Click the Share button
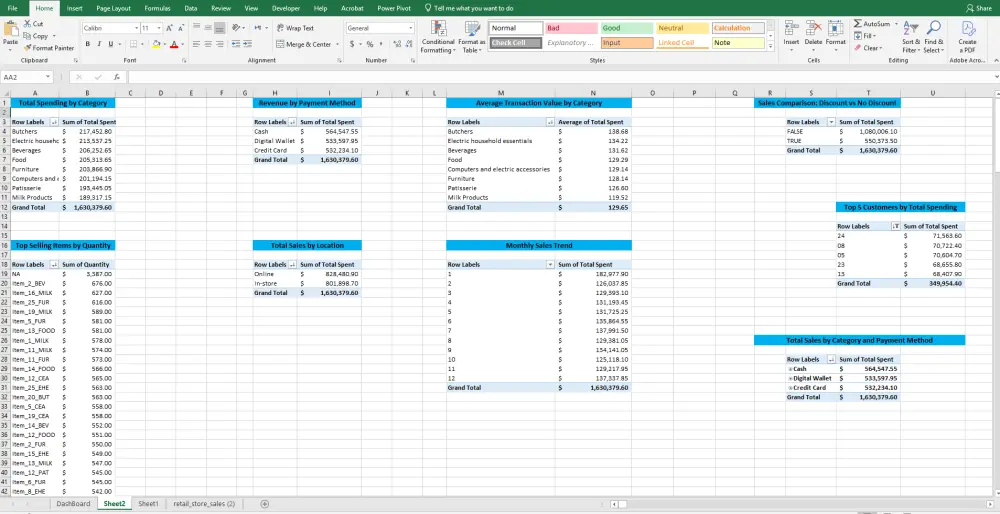Screen dimensions: 1000x514 click(x=978, y=8)
